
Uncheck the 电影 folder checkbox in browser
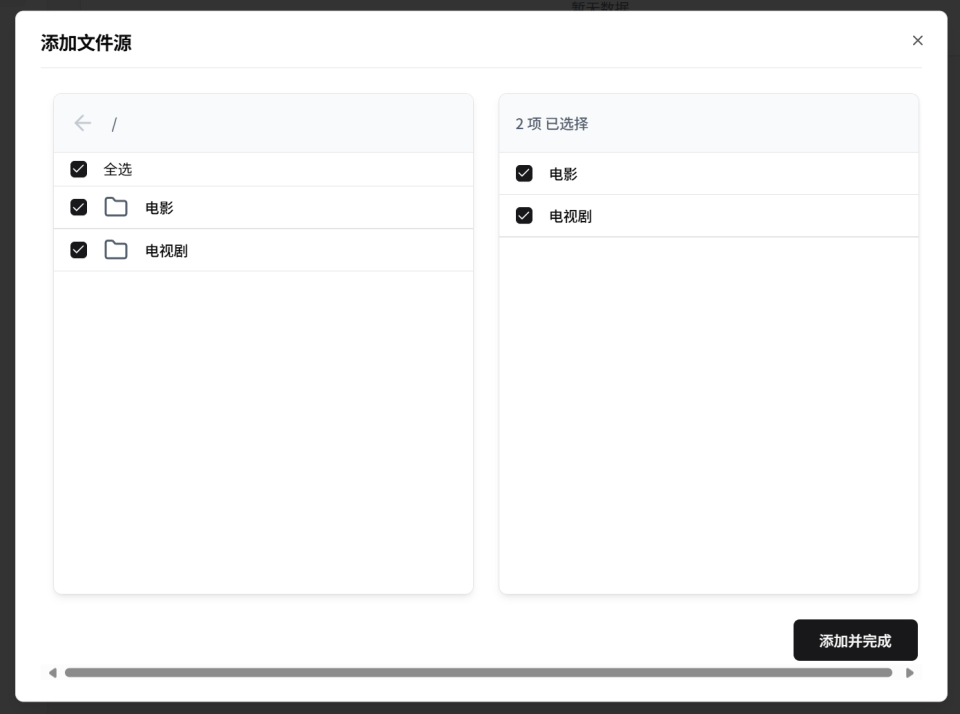78,208
